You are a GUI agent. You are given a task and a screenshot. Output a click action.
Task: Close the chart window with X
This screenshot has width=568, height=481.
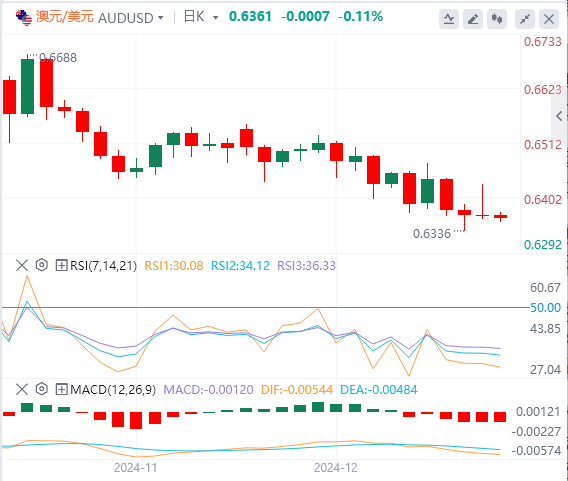(x=549, y=19)
